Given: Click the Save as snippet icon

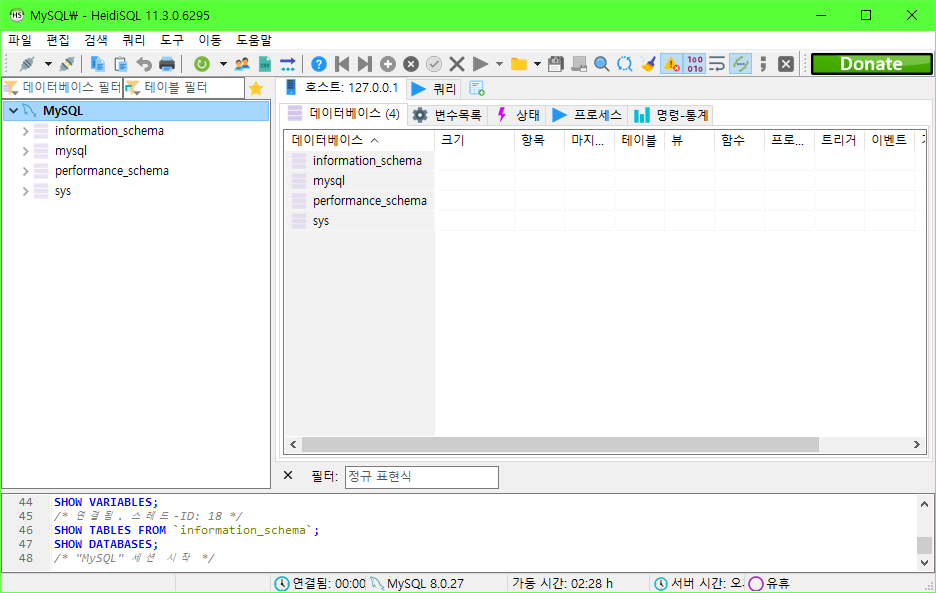Looking at the screenshot, I should 579,64.
